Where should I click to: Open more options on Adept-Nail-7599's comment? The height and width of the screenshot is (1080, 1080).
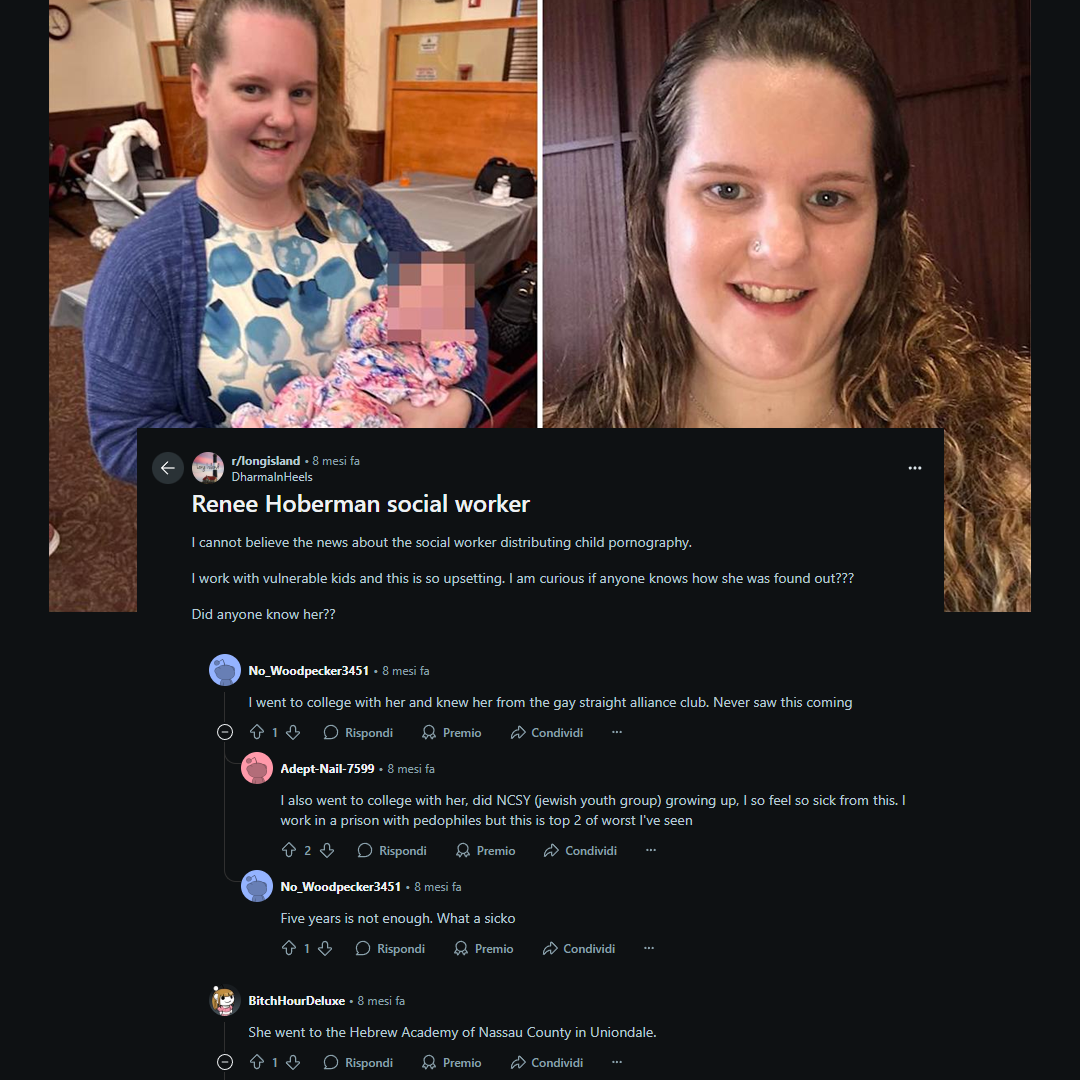(x=651, y=851)
